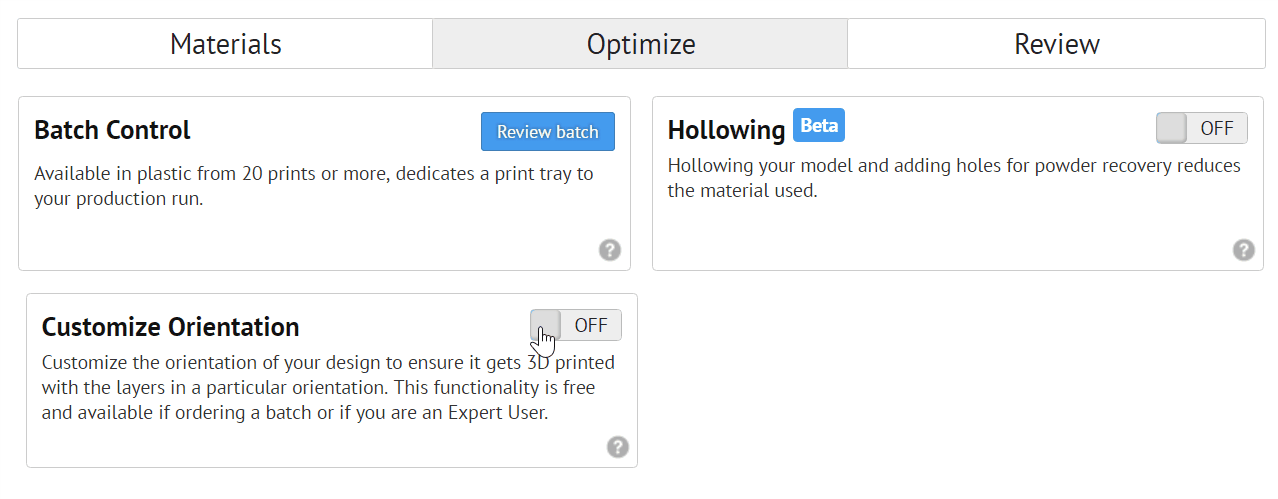This screenshot has width=1278, height=499.
Task: Click empty area of Hollowing card
Action: 940,235
